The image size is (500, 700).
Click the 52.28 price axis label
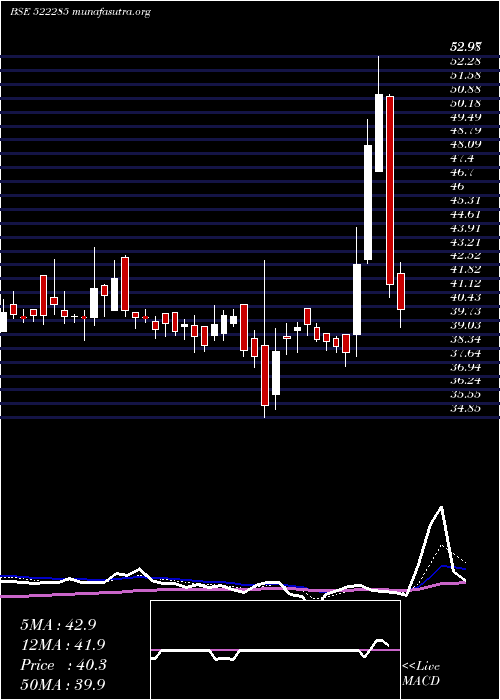pos(465,60)
